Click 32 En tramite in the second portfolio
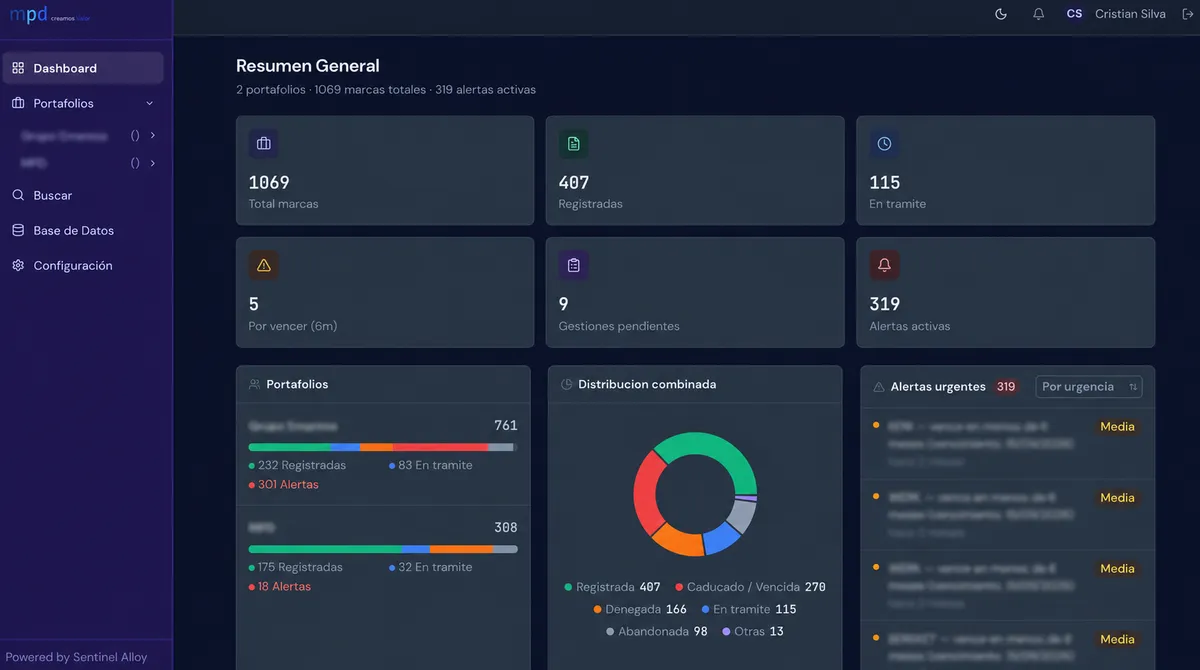The width and height of the screenshot is (1200, 670). 431,567
